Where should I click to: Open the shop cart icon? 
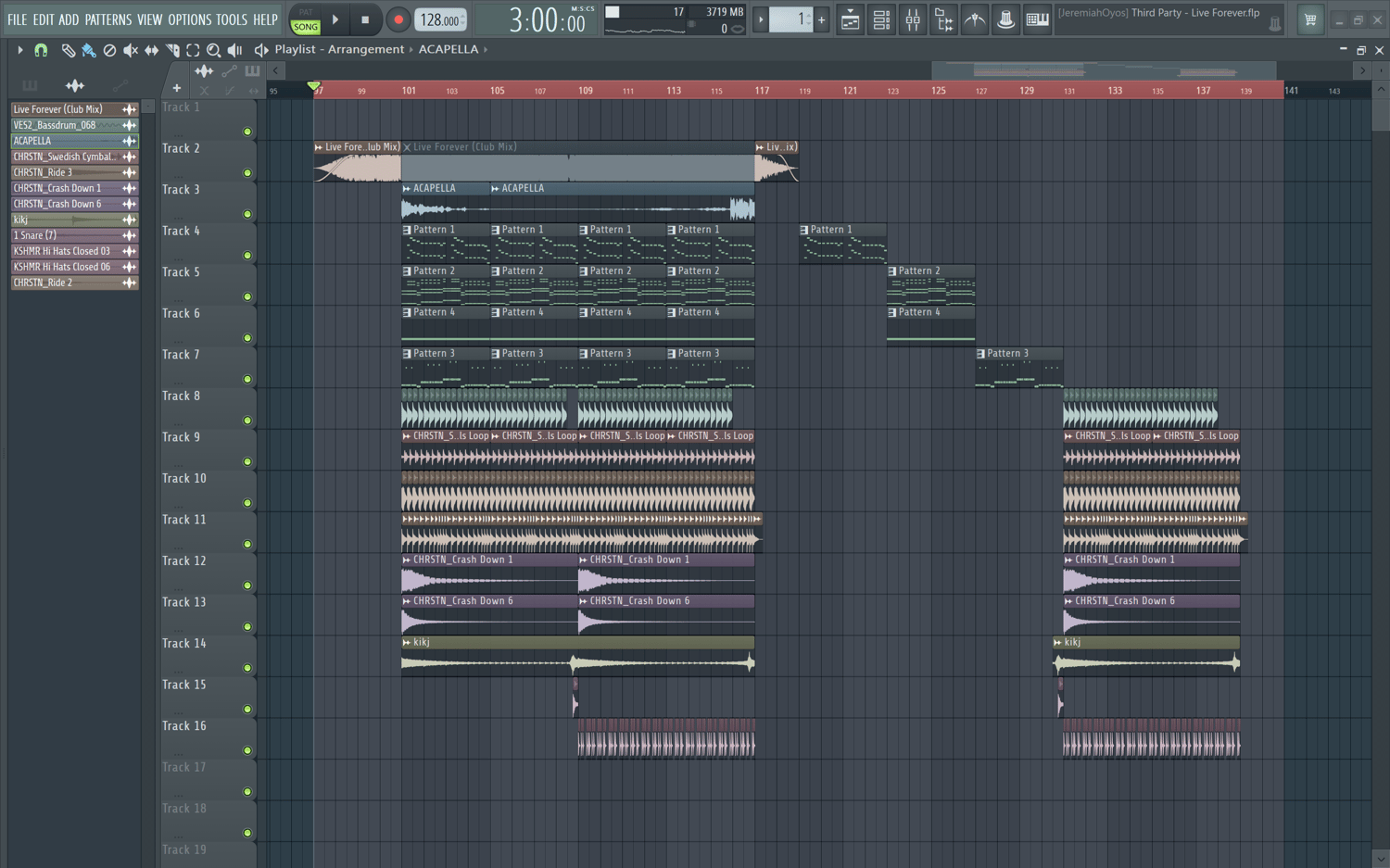1309,19
